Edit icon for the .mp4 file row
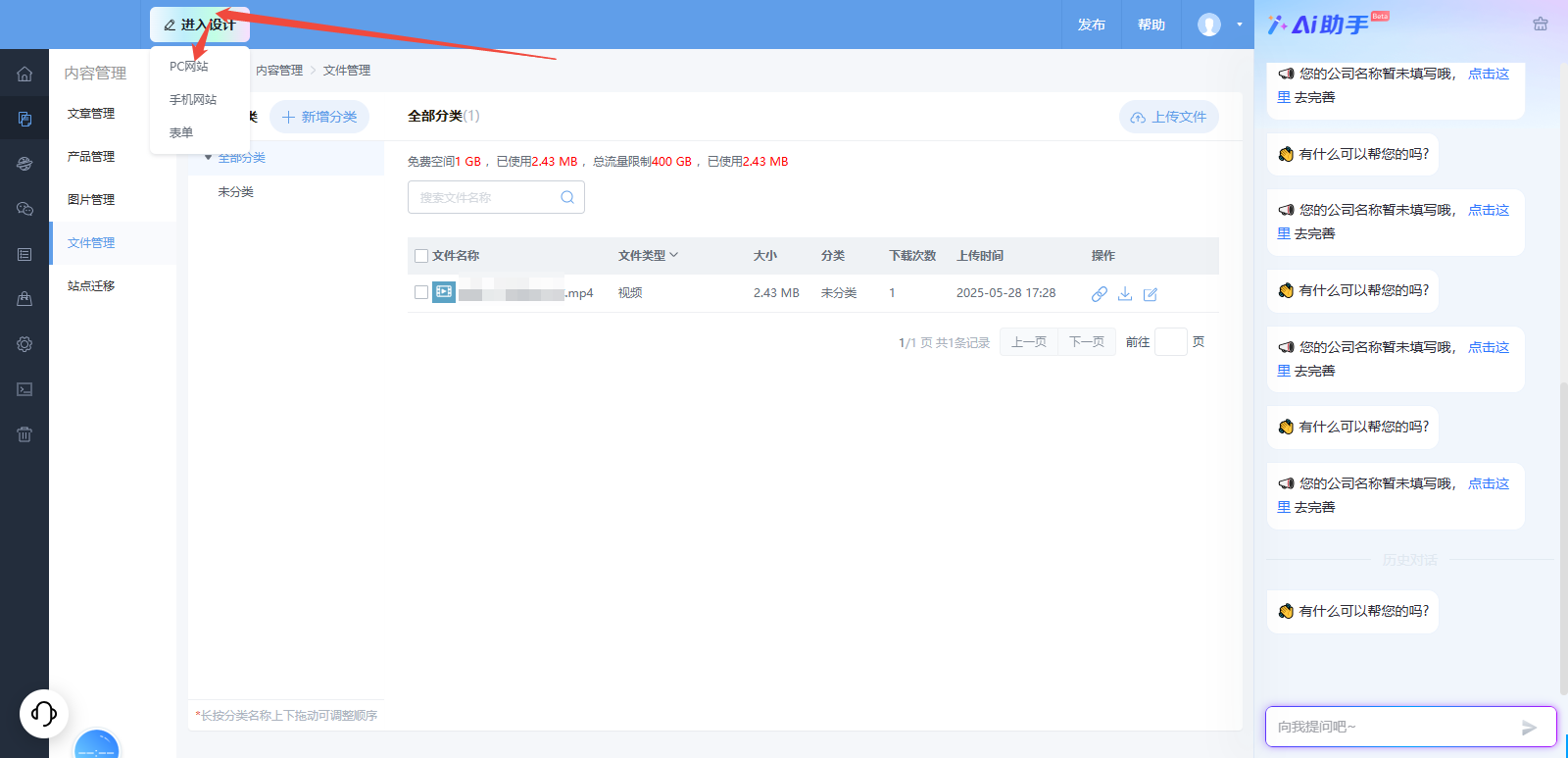The height and width of the screenshot is (758, 1568). (x=1151, y=294)
